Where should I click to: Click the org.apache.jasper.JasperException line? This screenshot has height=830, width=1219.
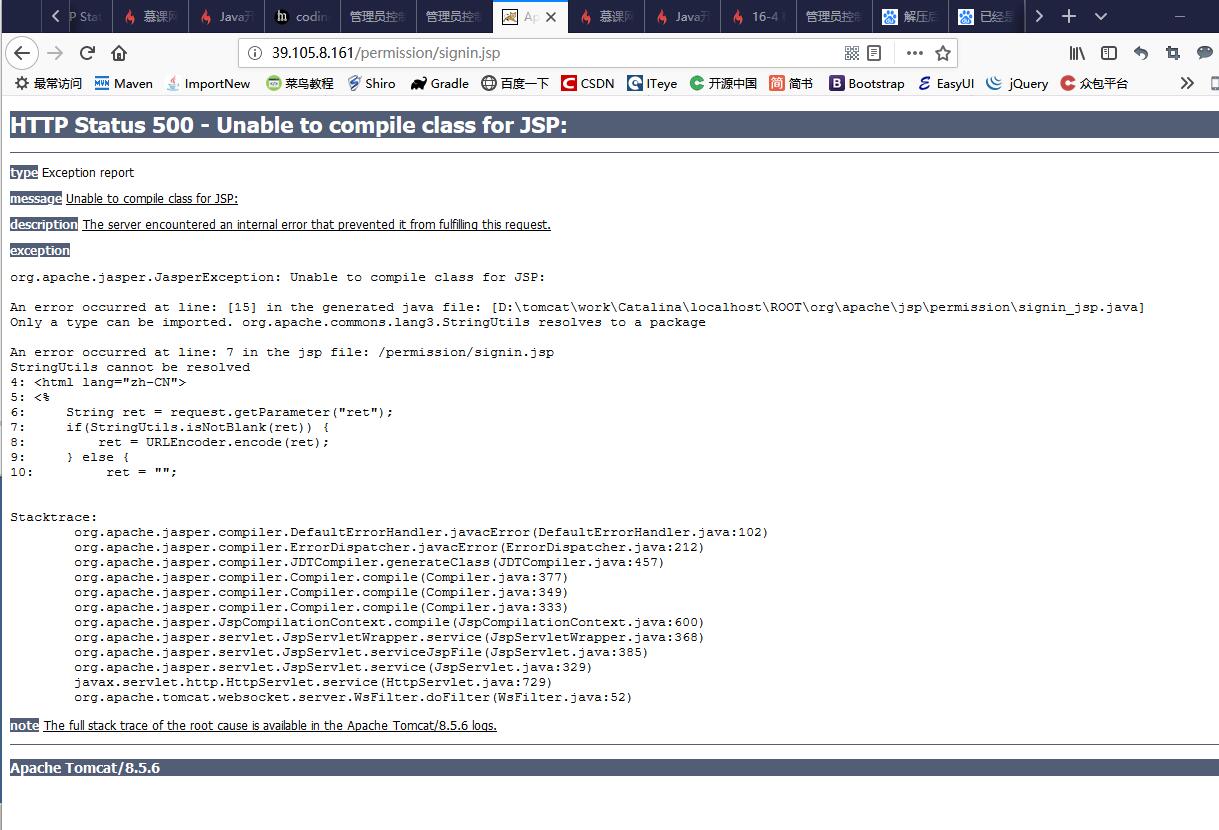click(x=278, y=277)
